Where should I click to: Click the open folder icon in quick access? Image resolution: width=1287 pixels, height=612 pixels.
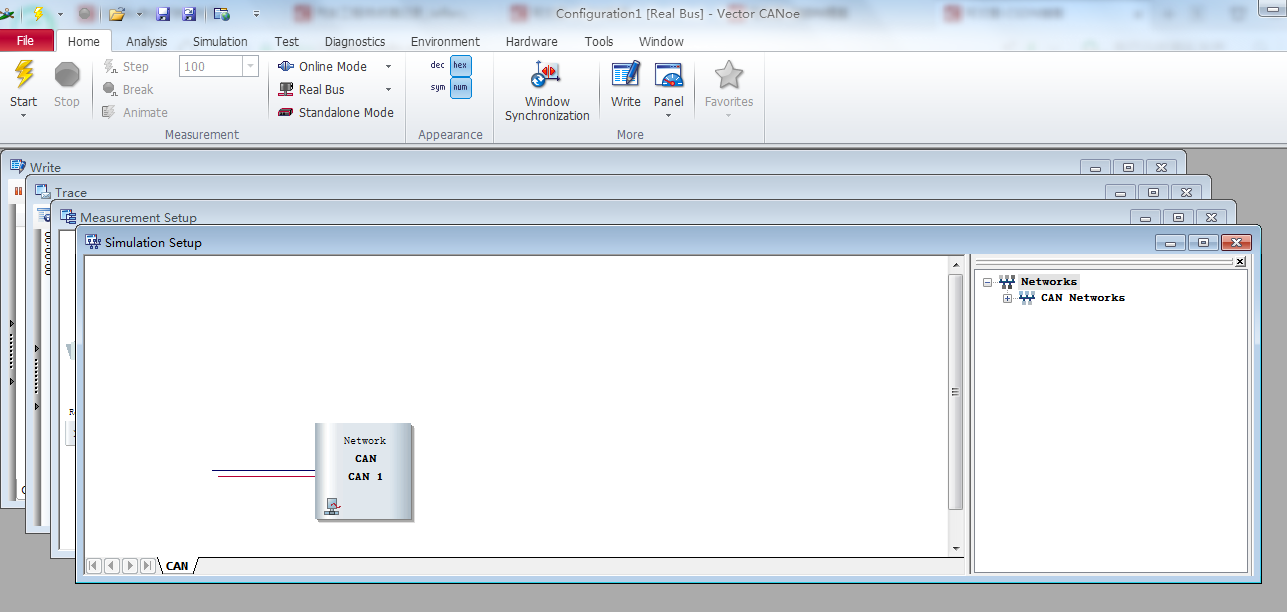click(x=117, y=14)
